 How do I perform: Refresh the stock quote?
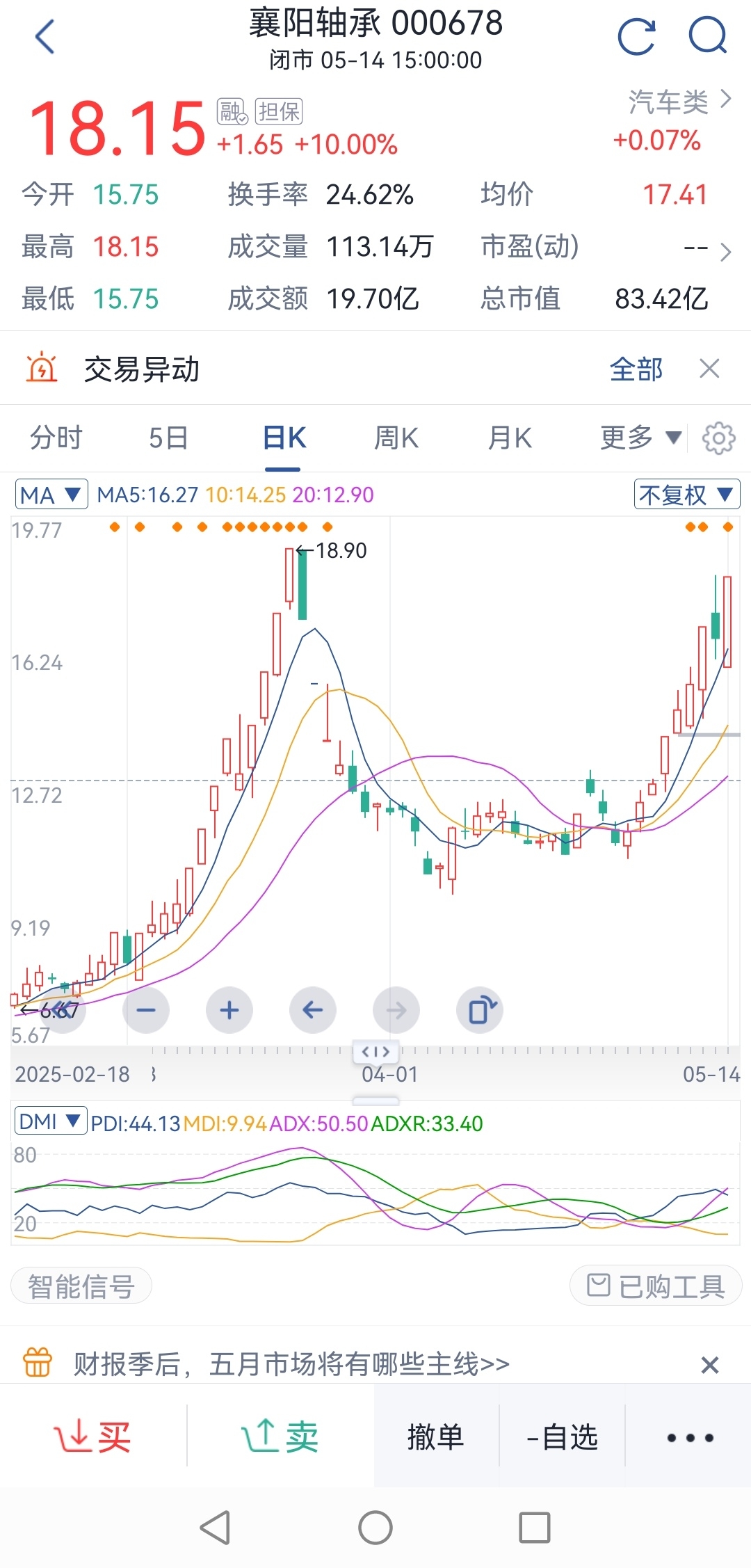point(636,36)
